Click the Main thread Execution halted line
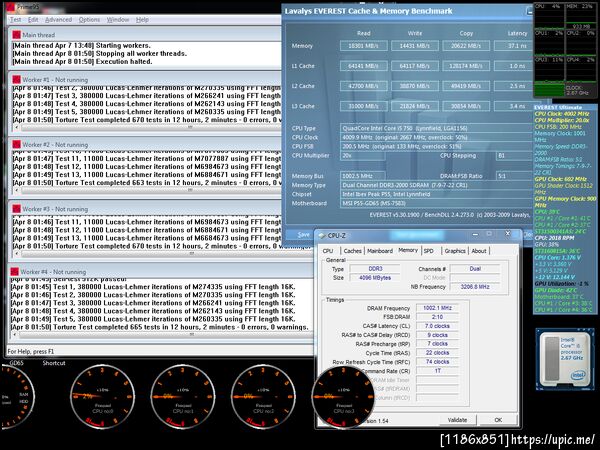 pos(82,62)
